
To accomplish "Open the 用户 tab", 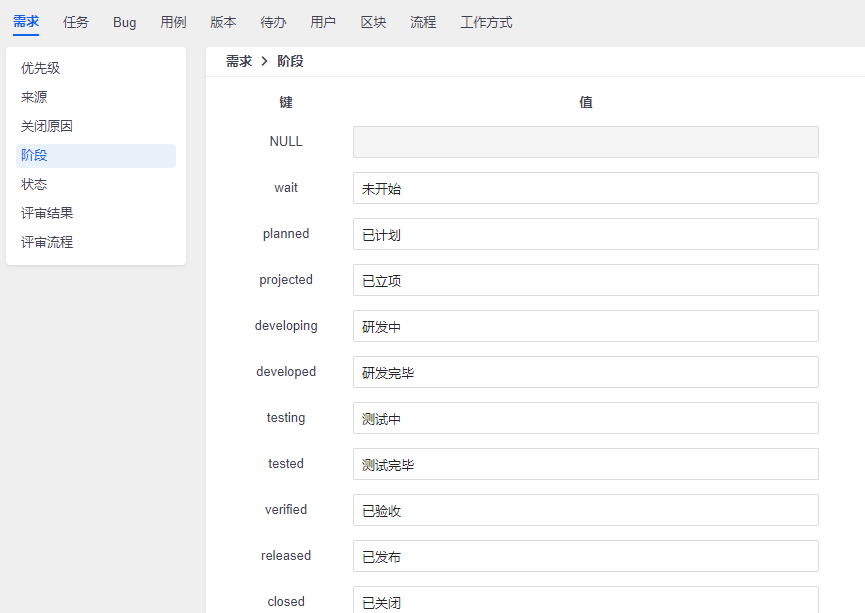I will 323,22.
